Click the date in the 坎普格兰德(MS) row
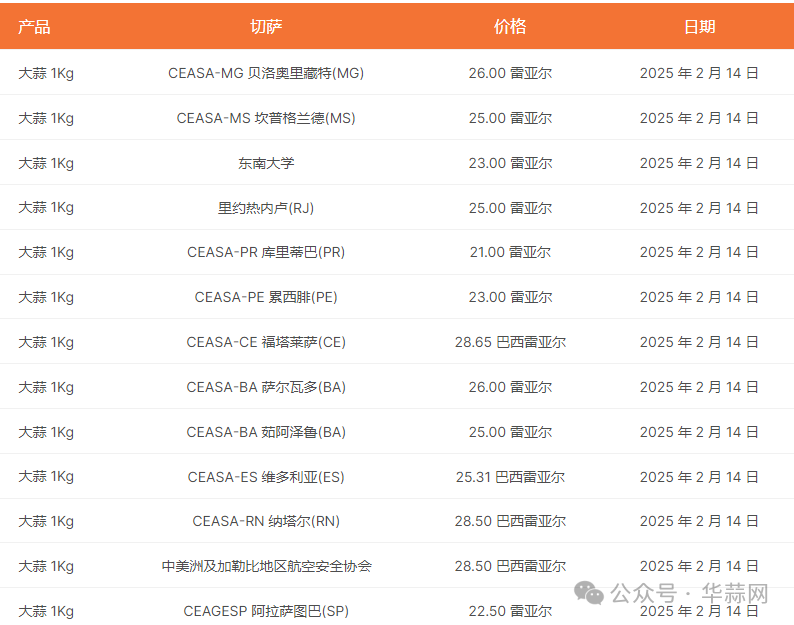This screenshot has width=794, height=625. (x=699, y=119)
